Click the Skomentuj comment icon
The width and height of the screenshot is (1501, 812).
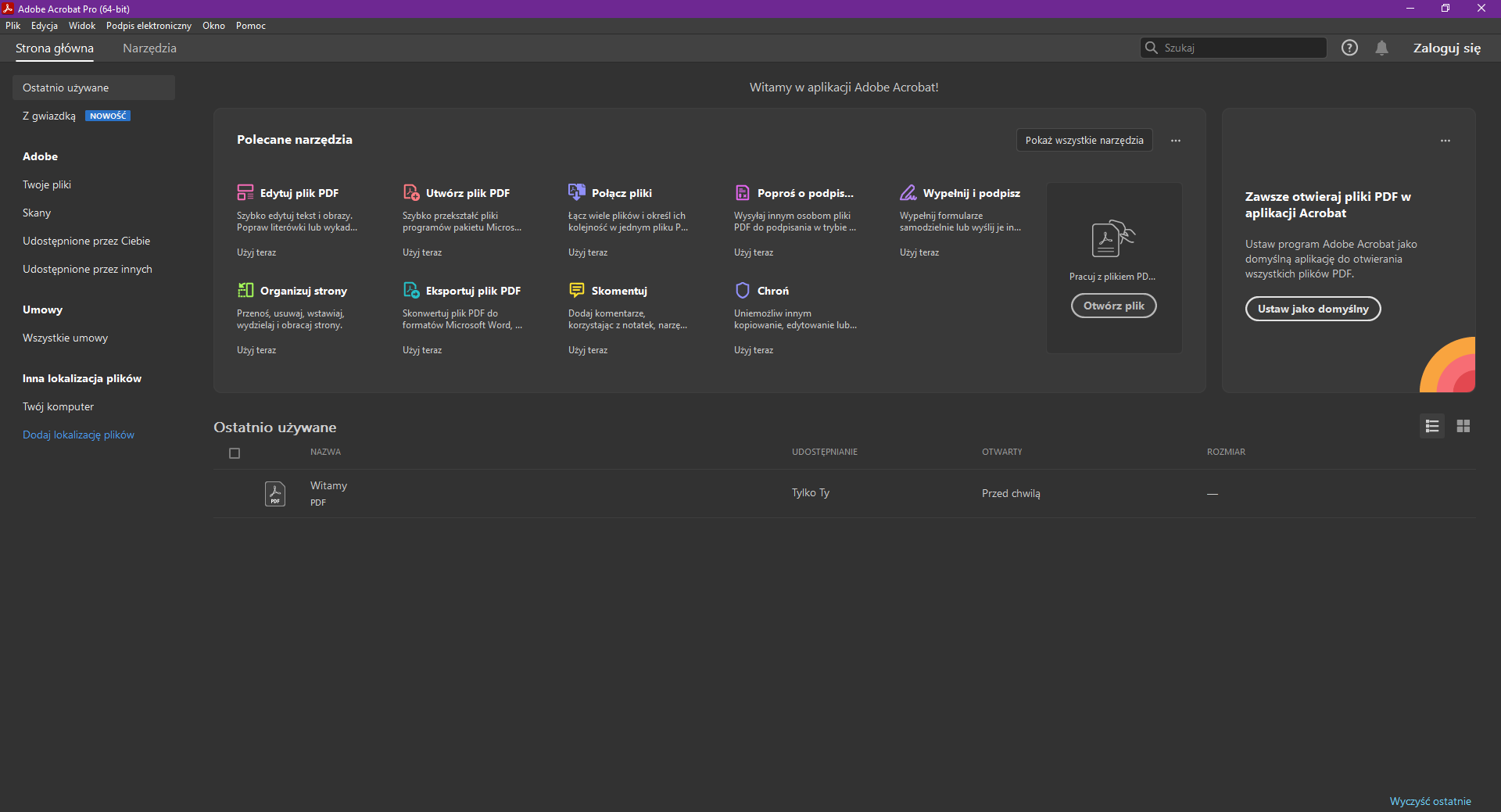point(577,290)
